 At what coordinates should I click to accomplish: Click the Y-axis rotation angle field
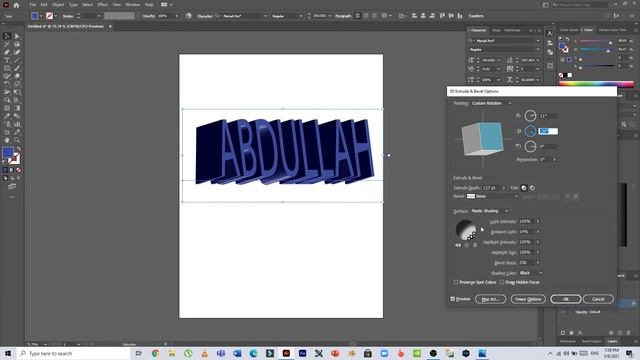(x=548, y=131)
